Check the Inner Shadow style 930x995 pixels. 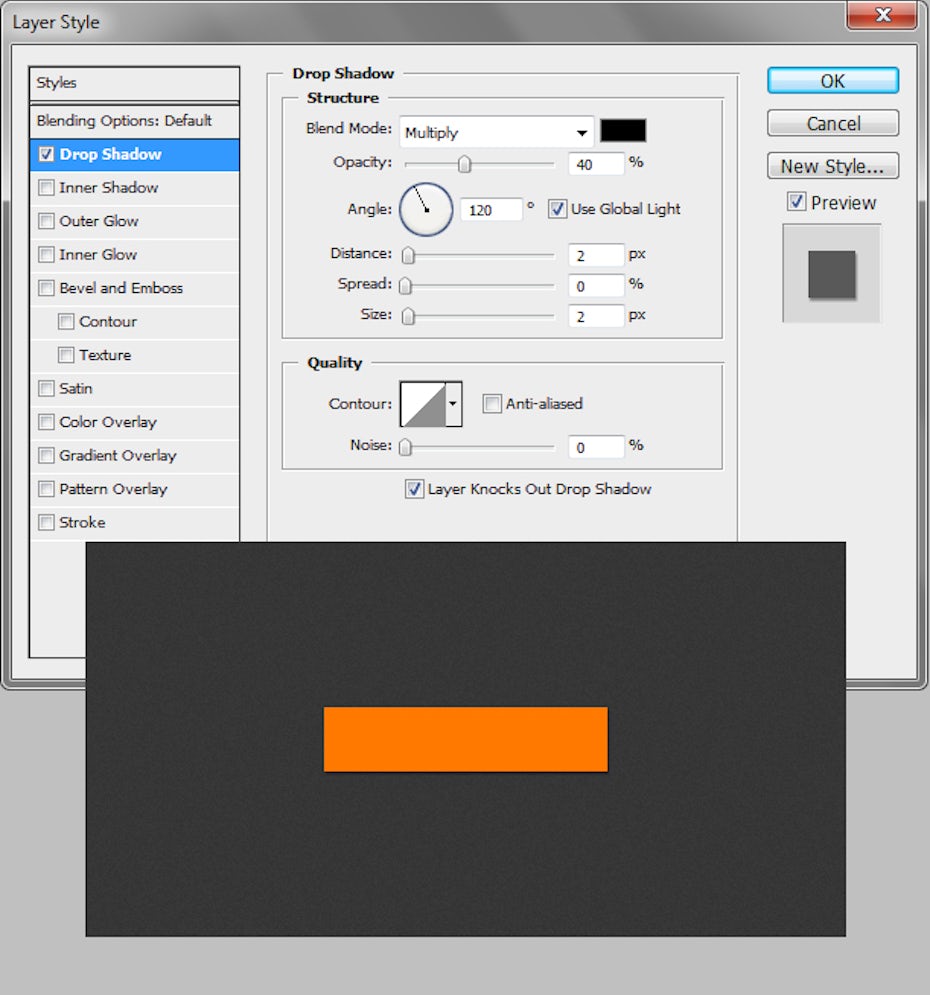click(x=45, y=188)
